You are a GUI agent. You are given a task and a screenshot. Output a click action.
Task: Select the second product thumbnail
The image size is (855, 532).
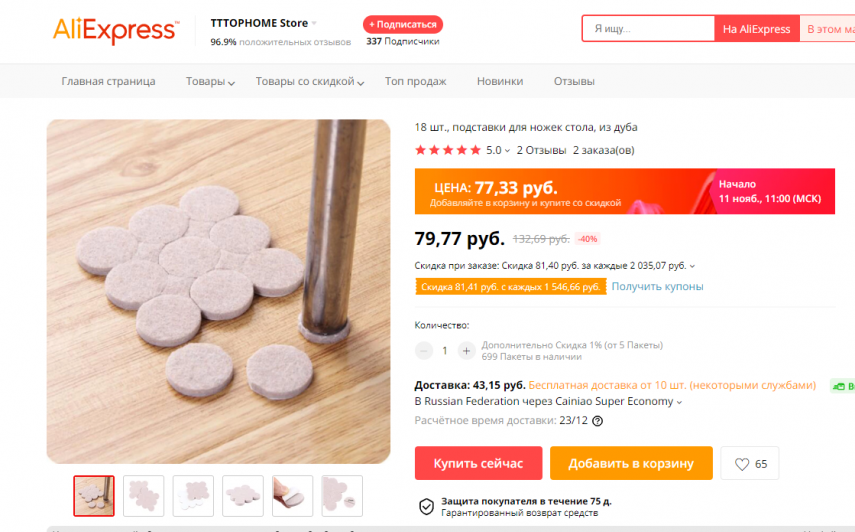144,496
